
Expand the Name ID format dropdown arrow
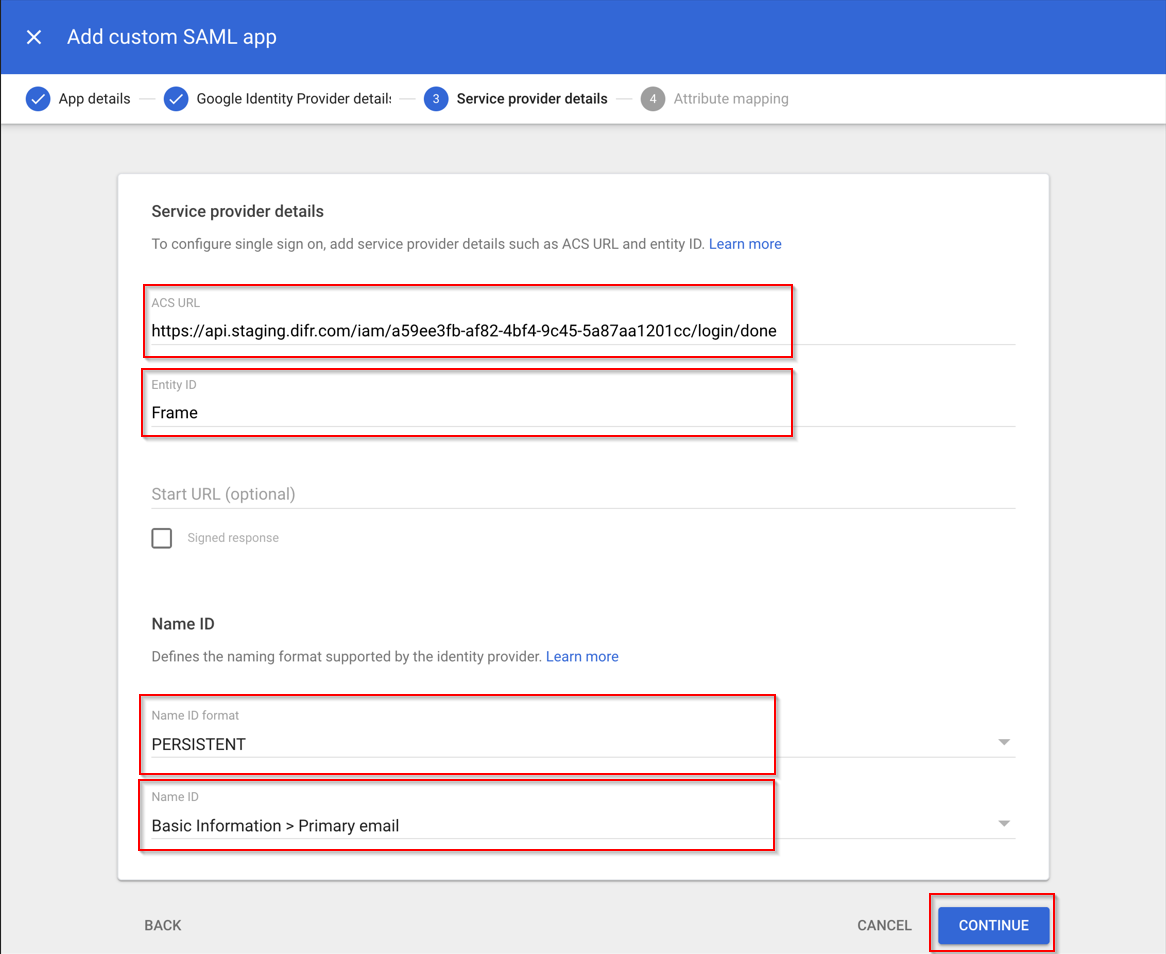pos(1004,742)
